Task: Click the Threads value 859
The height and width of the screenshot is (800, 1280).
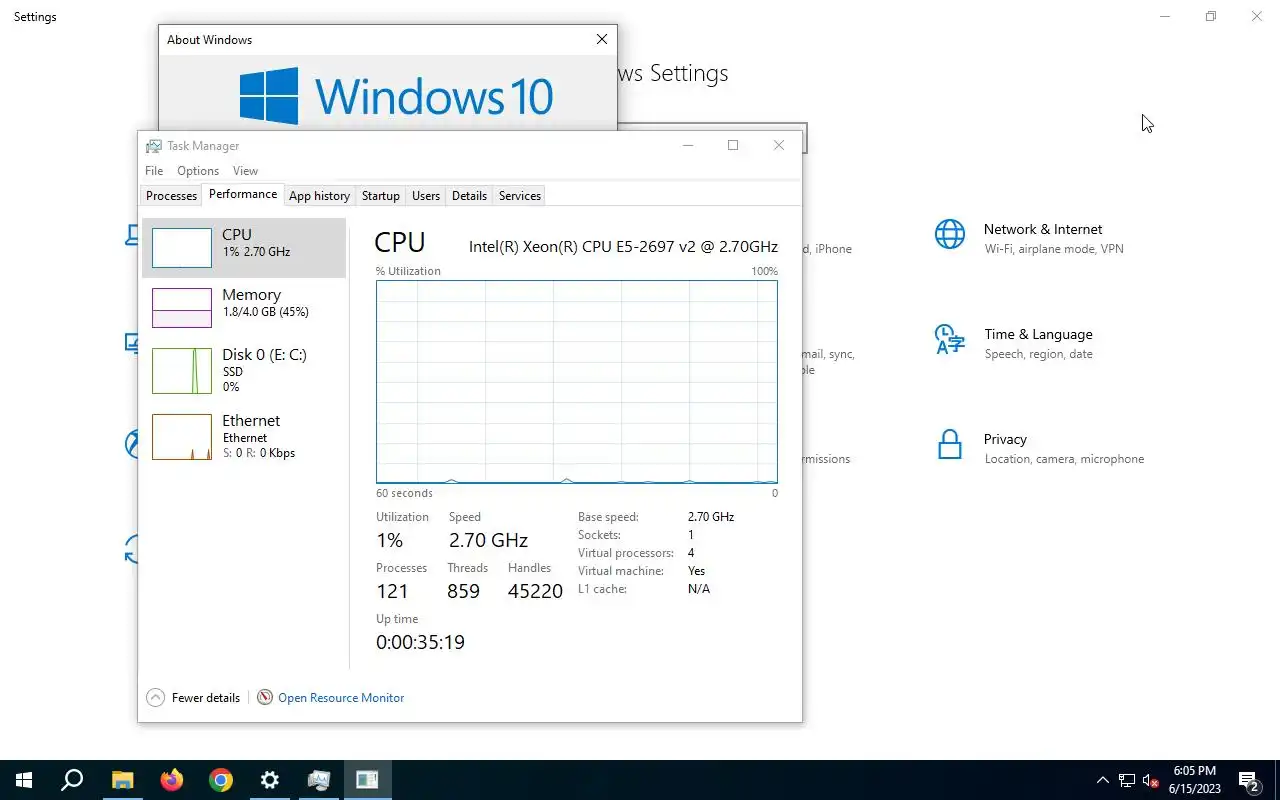Action: pyautogui.click(x=464, y=591)
